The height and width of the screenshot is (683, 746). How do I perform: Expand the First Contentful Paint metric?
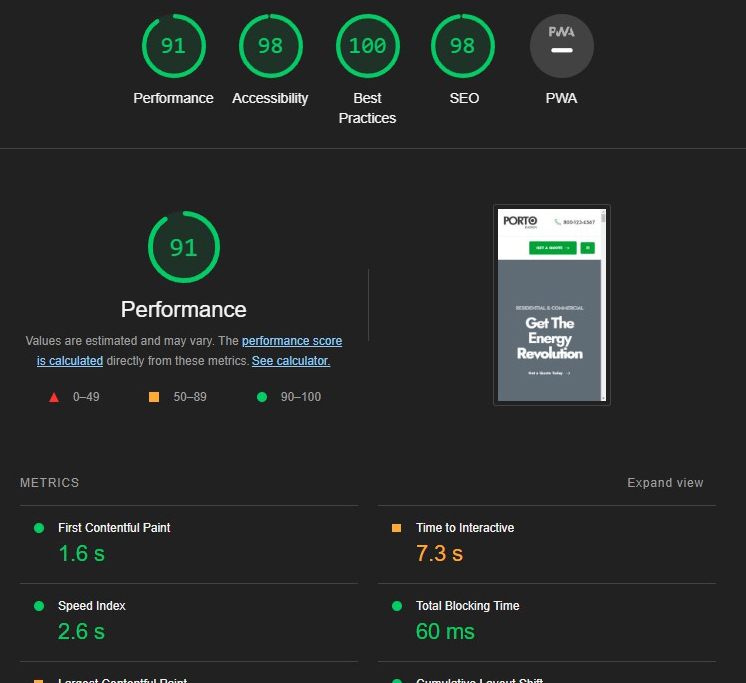pos(114,528)
